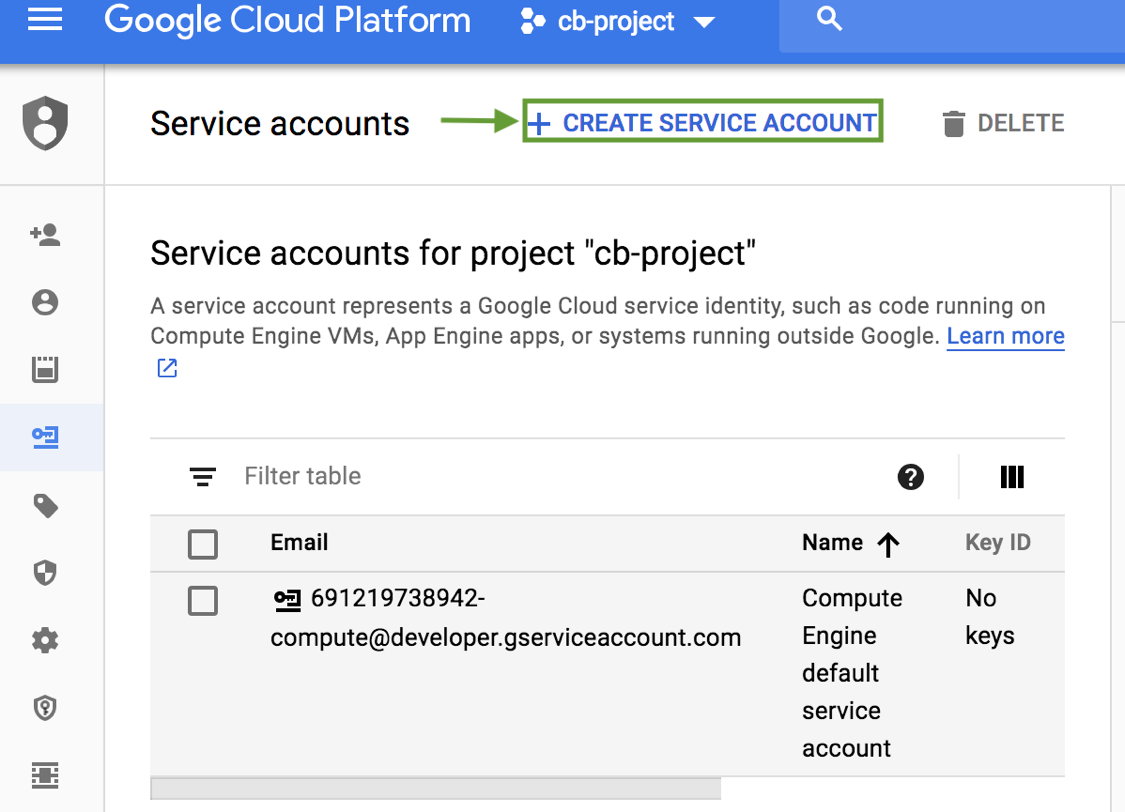1125x812 pixels.
Task: Sort by the Name column header
Action: [832, 542]
